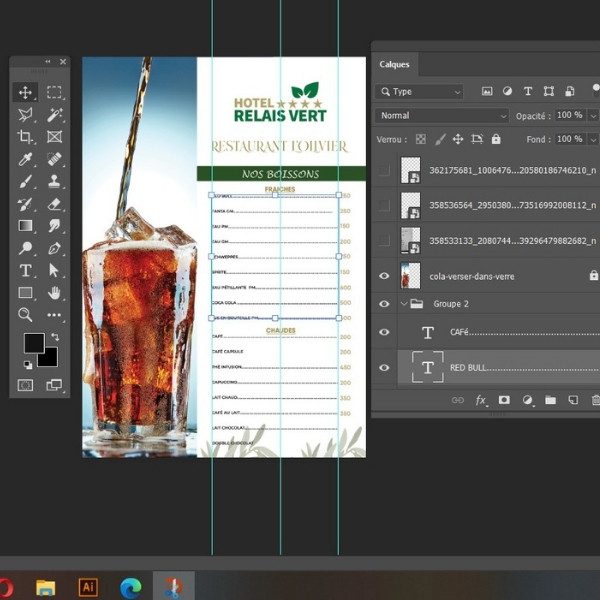This screenshot has width=600, height=600.
Task: Select the Brush tool
Action: point(26,181)
